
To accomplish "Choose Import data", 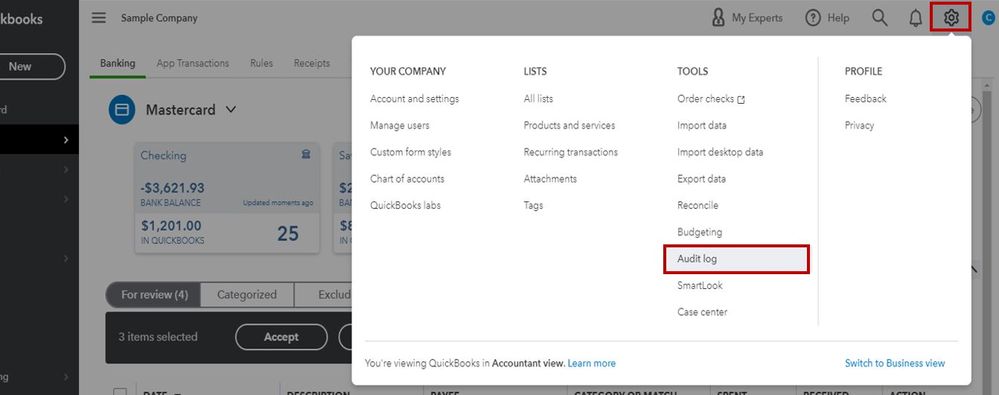I will (701, 126).
